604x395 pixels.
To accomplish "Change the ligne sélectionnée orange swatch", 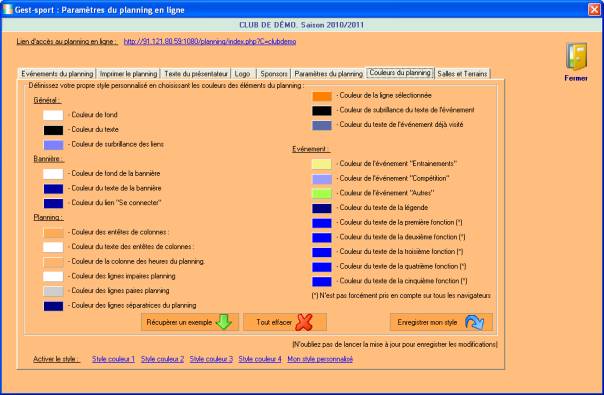I will click(x=322, y=96).
